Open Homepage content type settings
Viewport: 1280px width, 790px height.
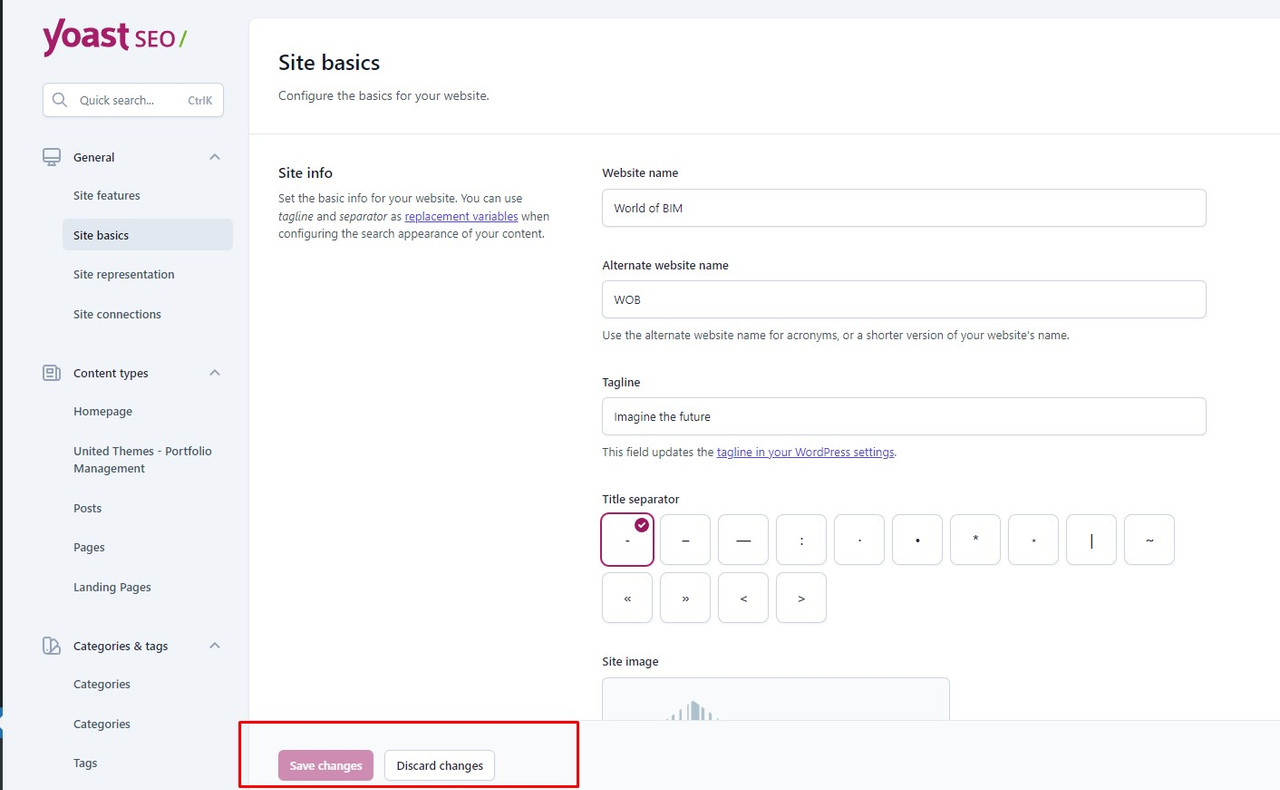pos(103,411)
